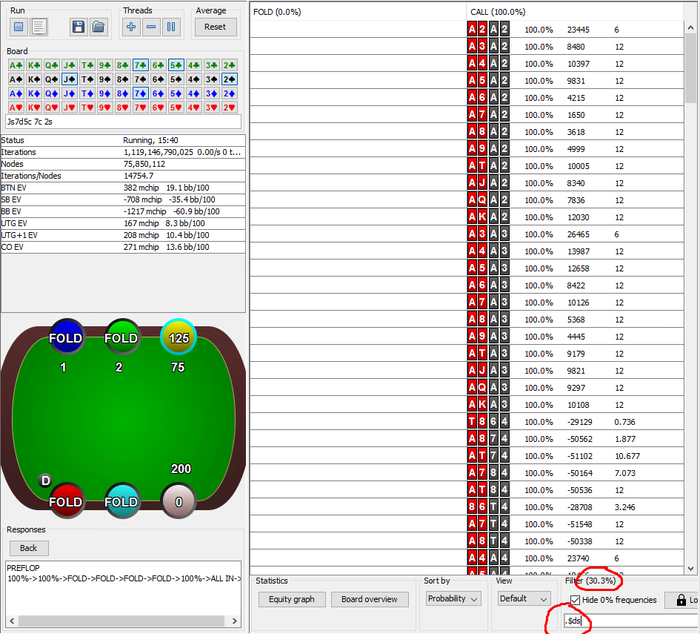Click the BTN EV value 382 mchip
The image size is (700, 634).
point(141,188)
